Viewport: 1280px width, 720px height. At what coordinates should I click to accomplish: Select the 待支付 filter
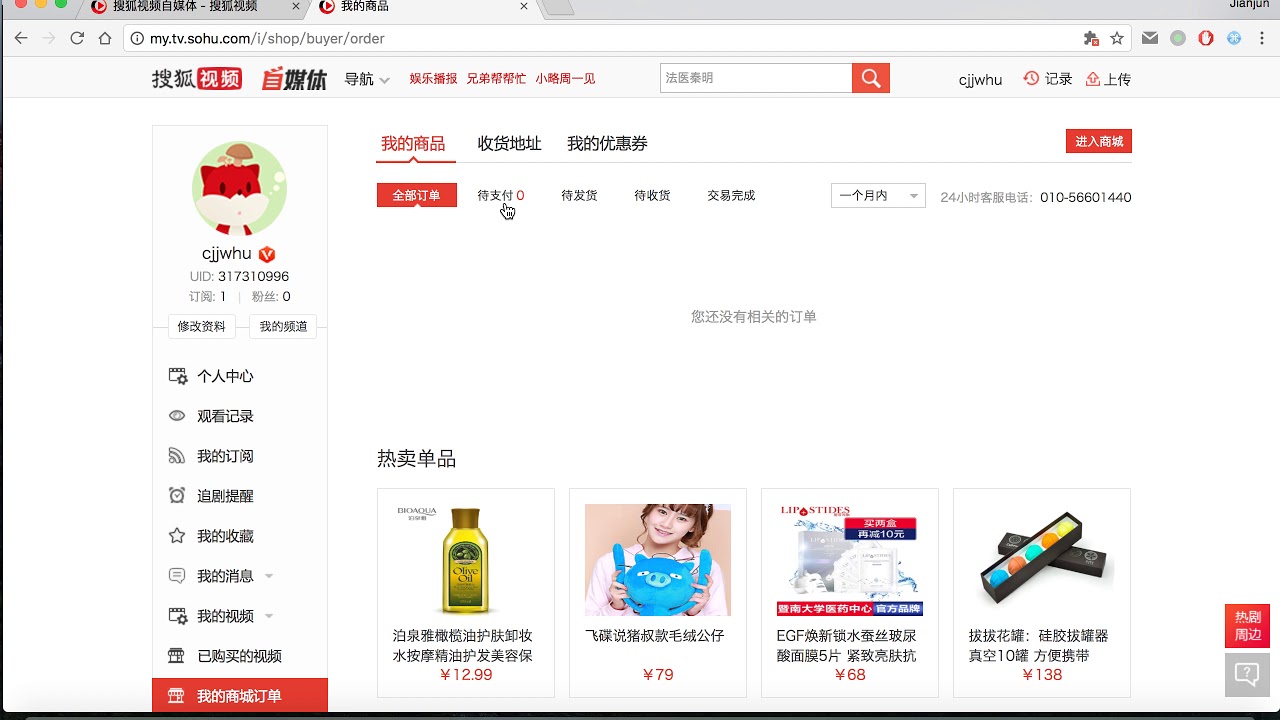click(501, 195)
